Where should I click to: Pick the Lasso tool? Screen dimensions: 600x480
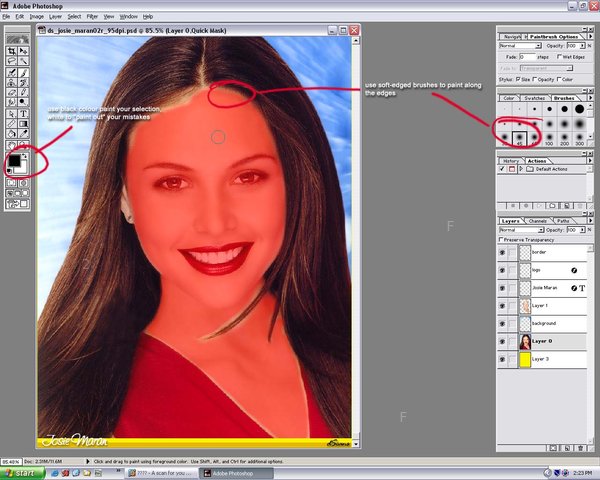point(12,61)
